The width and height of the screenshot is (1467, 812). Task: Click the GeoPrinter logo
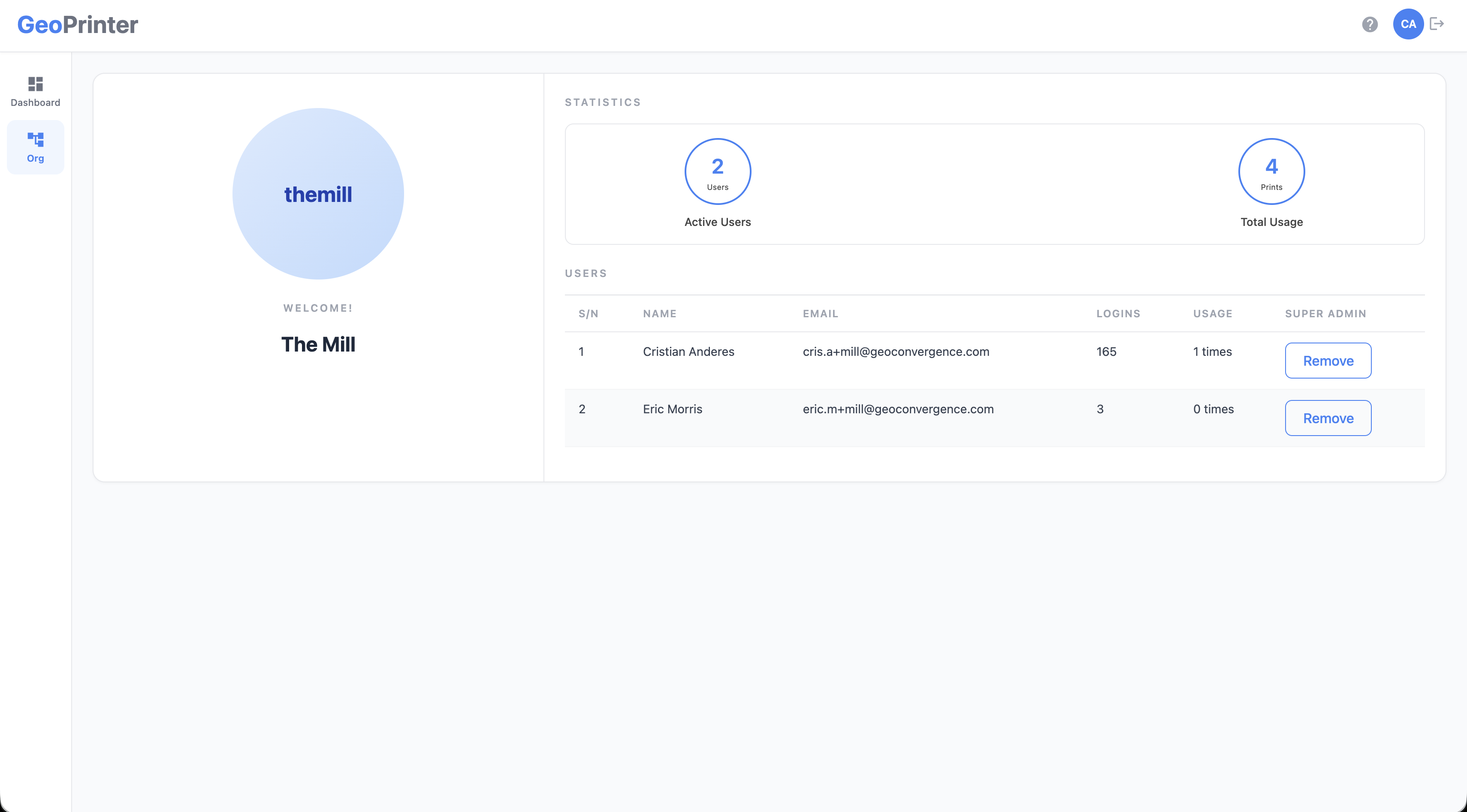78,24
